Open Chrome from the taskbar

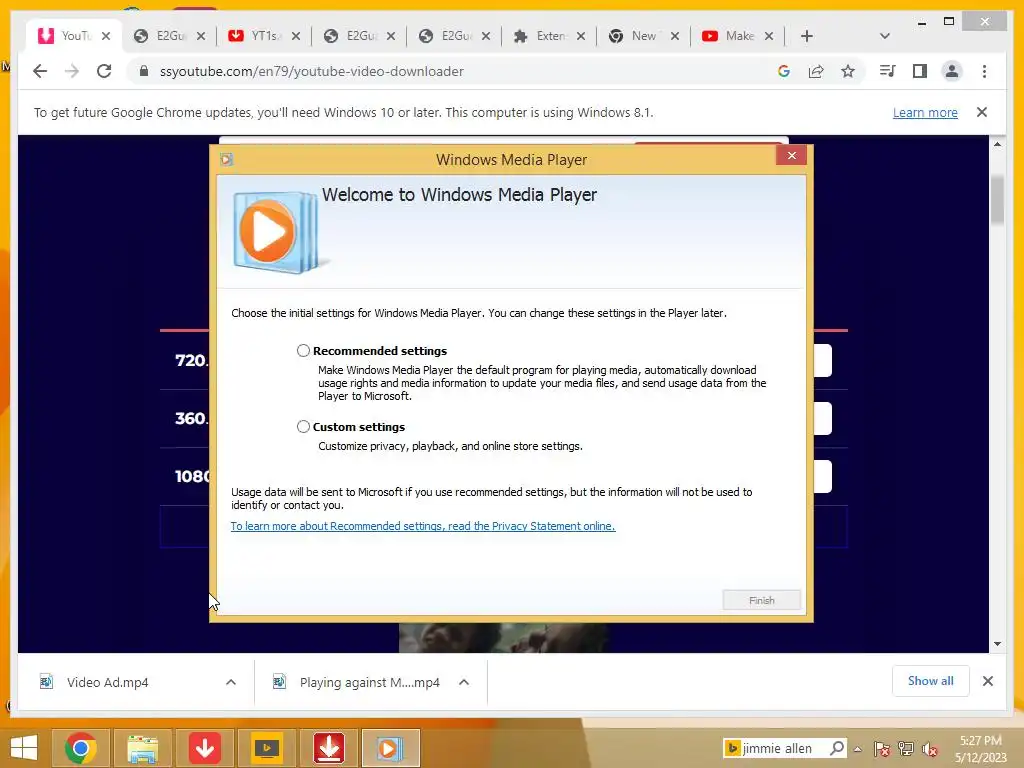[81, 748]
